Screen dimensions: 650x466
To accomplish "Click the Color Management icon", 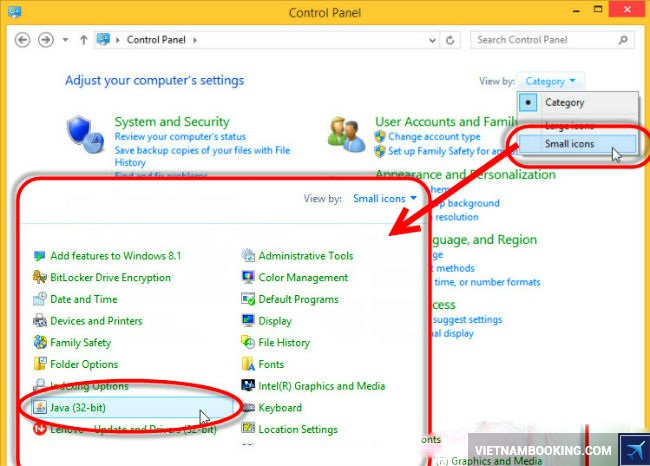I will tap(248, 278).
